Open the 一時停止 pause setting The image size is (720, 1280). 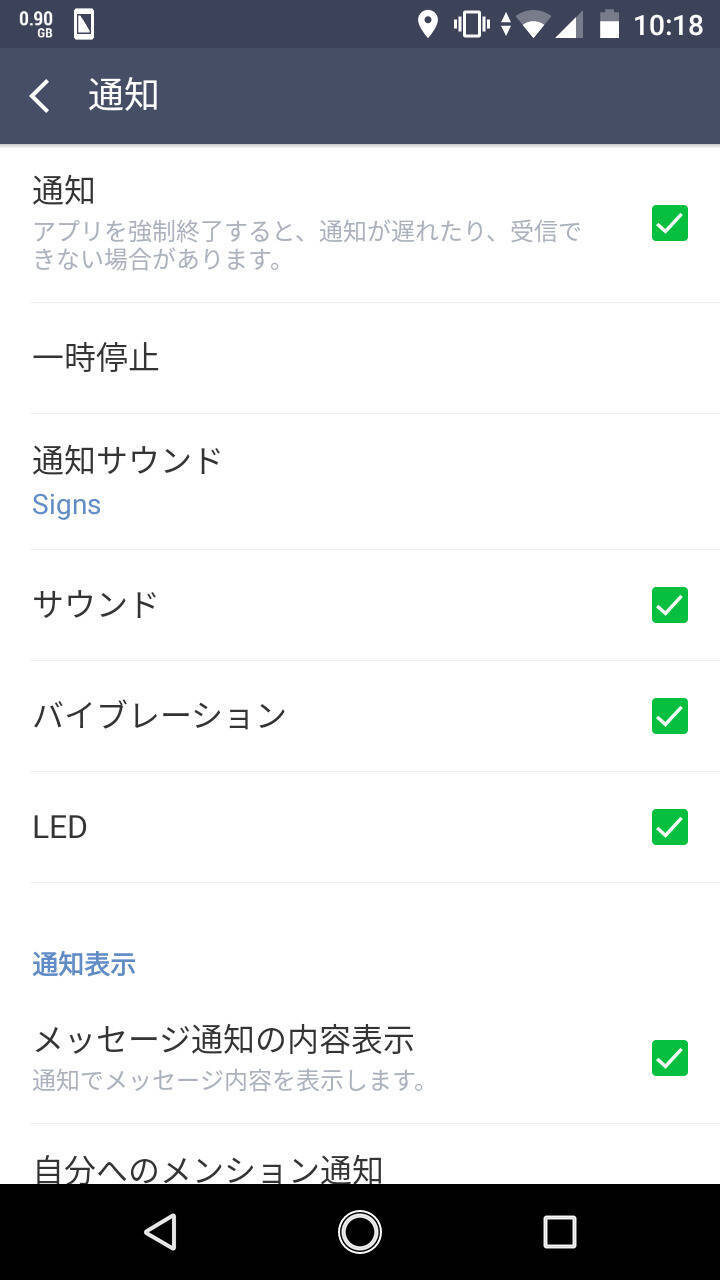tap(96, 358)
